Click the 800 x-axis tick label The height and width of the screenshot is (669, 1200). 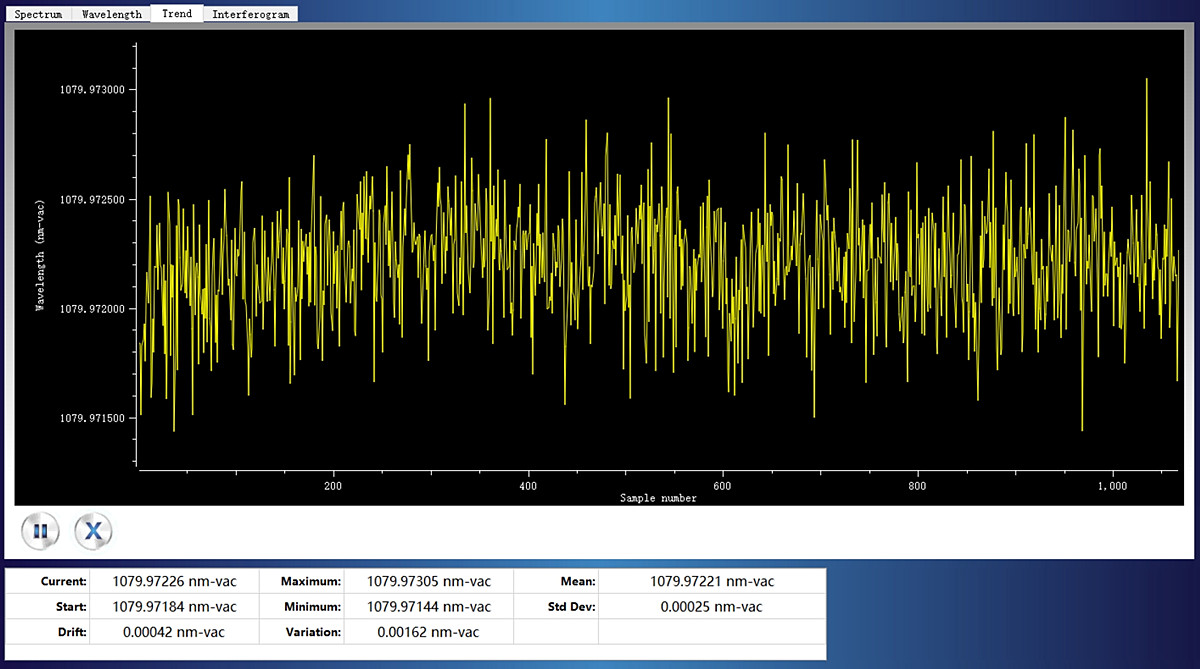(x=917, y=486)
